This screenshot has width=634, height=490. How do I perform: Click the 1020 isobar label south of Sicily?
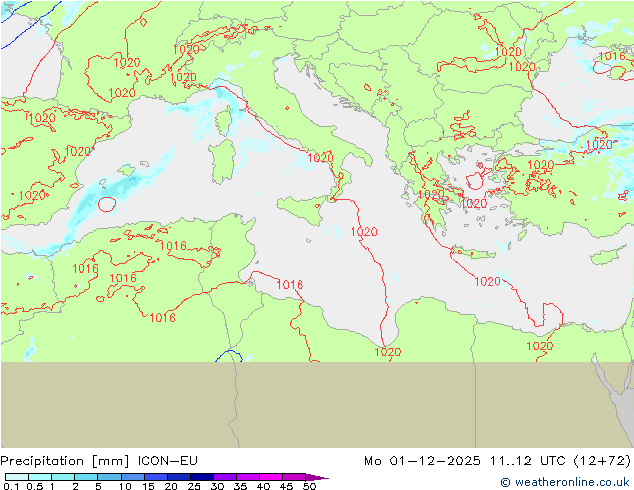pyautogui.click(x=364, y=232)
